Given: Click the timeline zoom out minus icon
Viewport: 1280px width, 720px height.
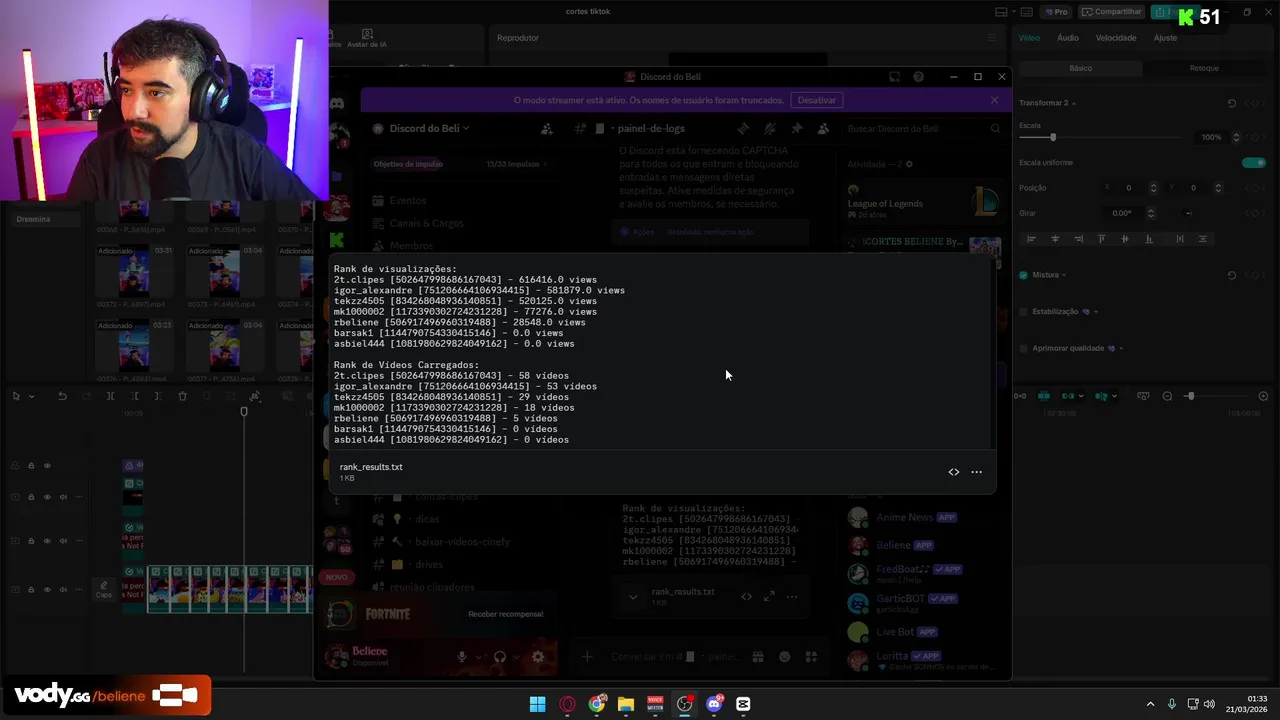Looking at the screenshot, I should tap(1167, 397).
